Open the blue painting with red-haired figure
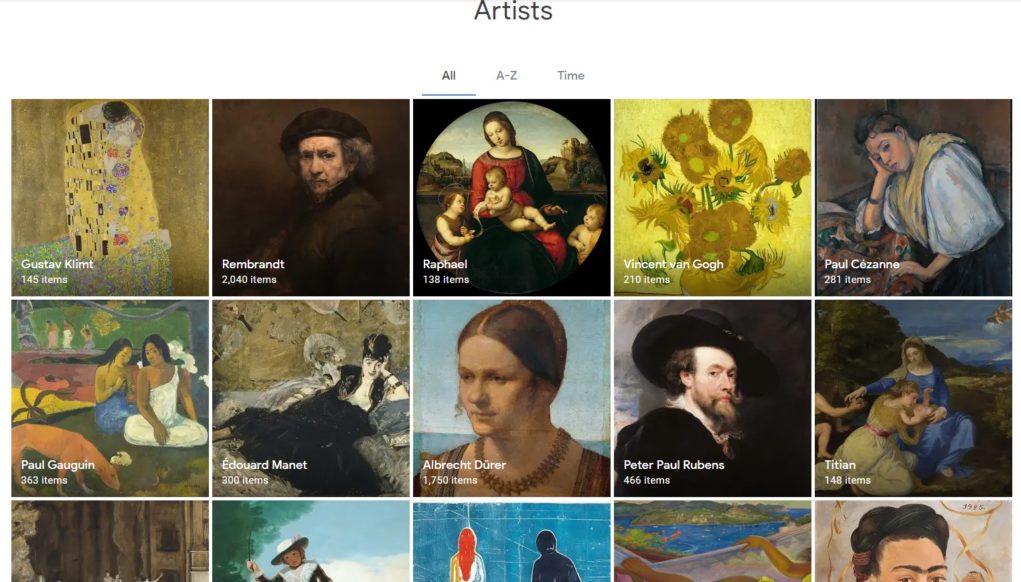Screen dimensions: 1021x582 (x=512, y=541)
